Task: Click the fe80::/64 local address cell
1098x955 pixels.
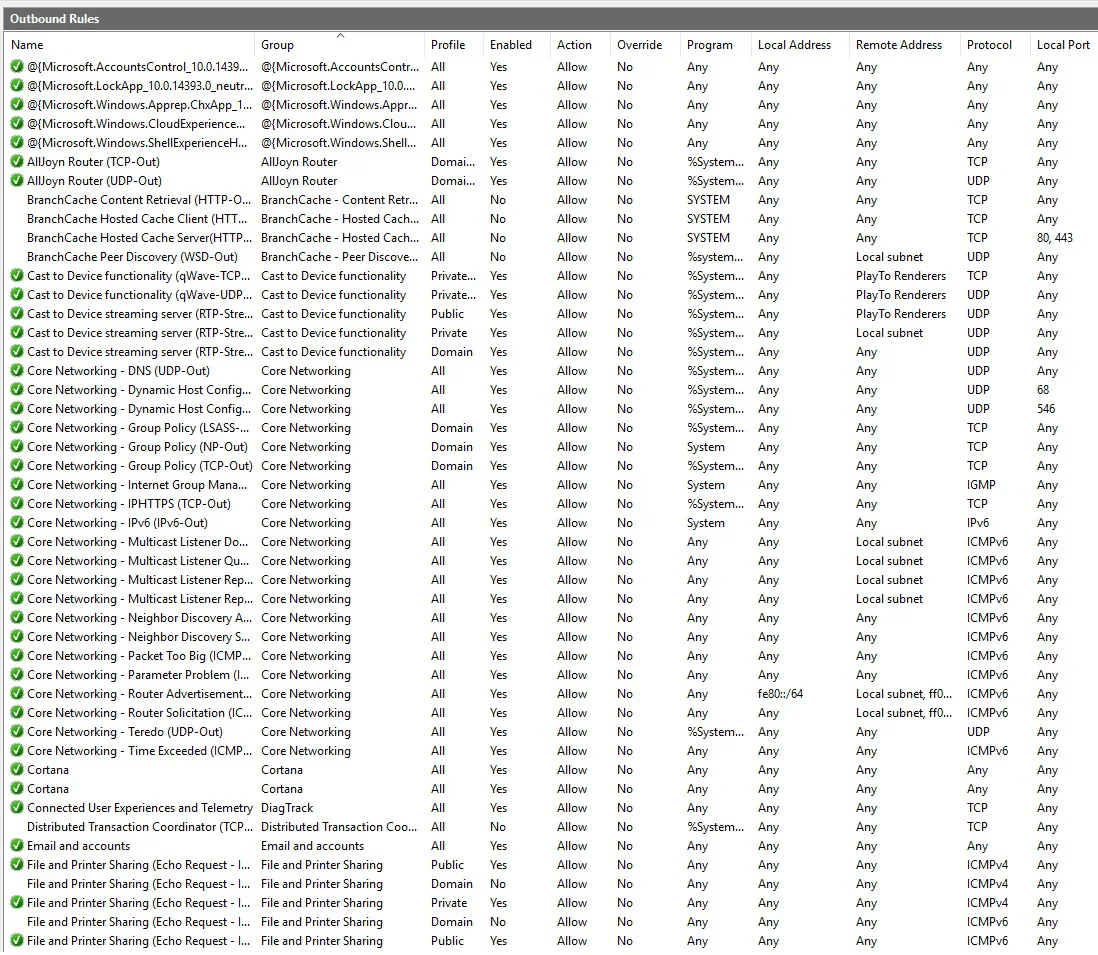Action: tap(780, 694)
